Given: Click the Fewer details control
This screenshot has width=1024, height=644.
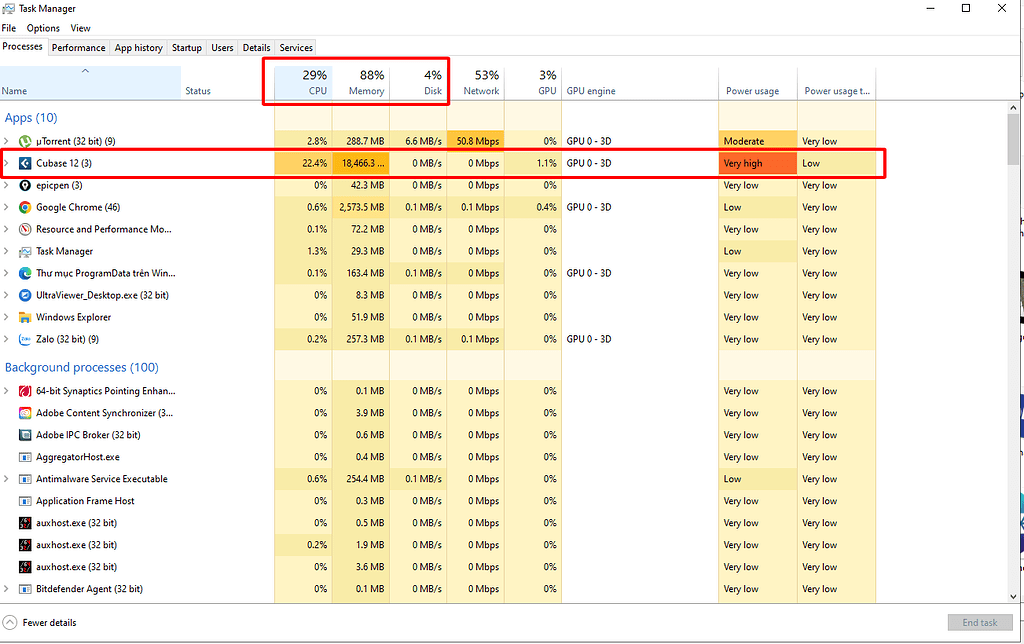Looking at the screenshot, I should 40,622.
